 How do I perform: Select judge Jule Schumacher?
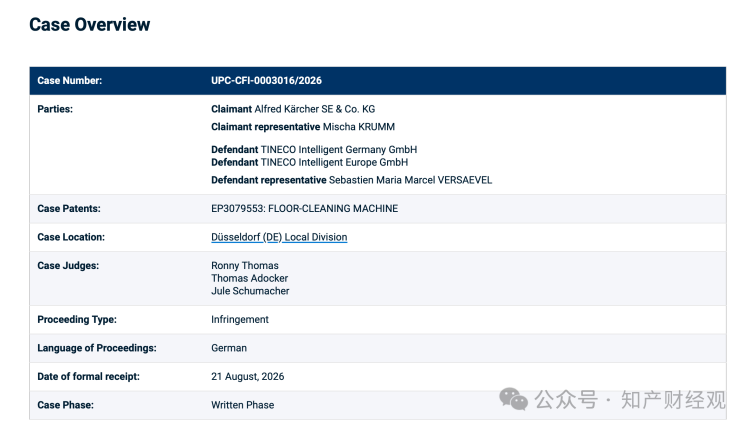tap(250, 291)
